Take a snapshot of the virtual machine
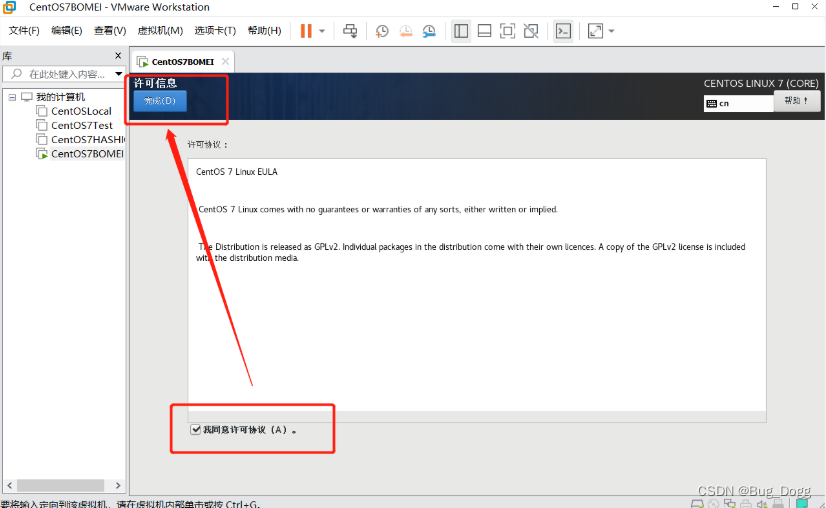This screenshot has width=826, height=508. [382, 31]
